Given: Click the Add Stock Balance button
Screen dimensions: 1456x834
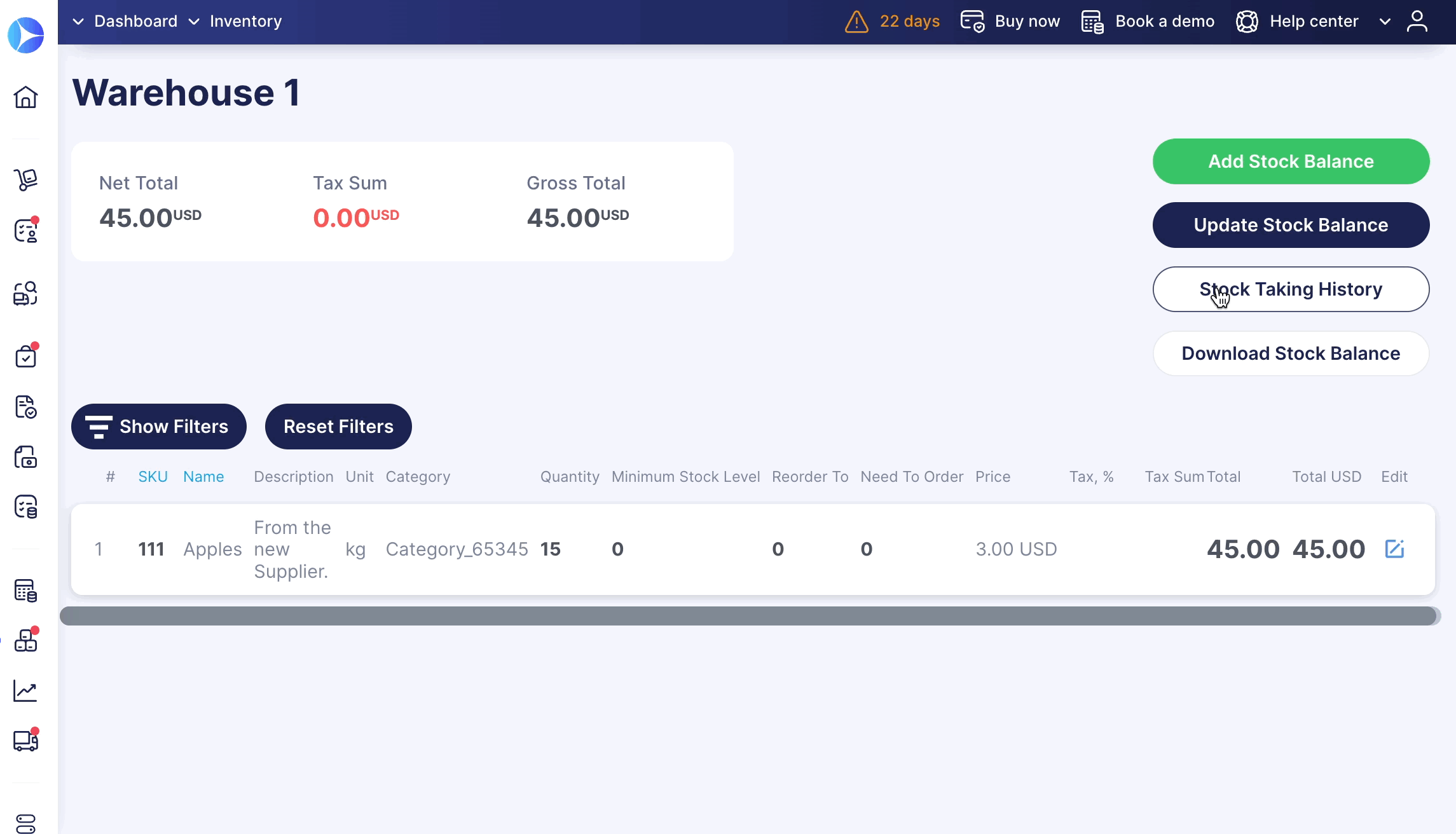Looking at the screenshot, I should pos(1290,161).
